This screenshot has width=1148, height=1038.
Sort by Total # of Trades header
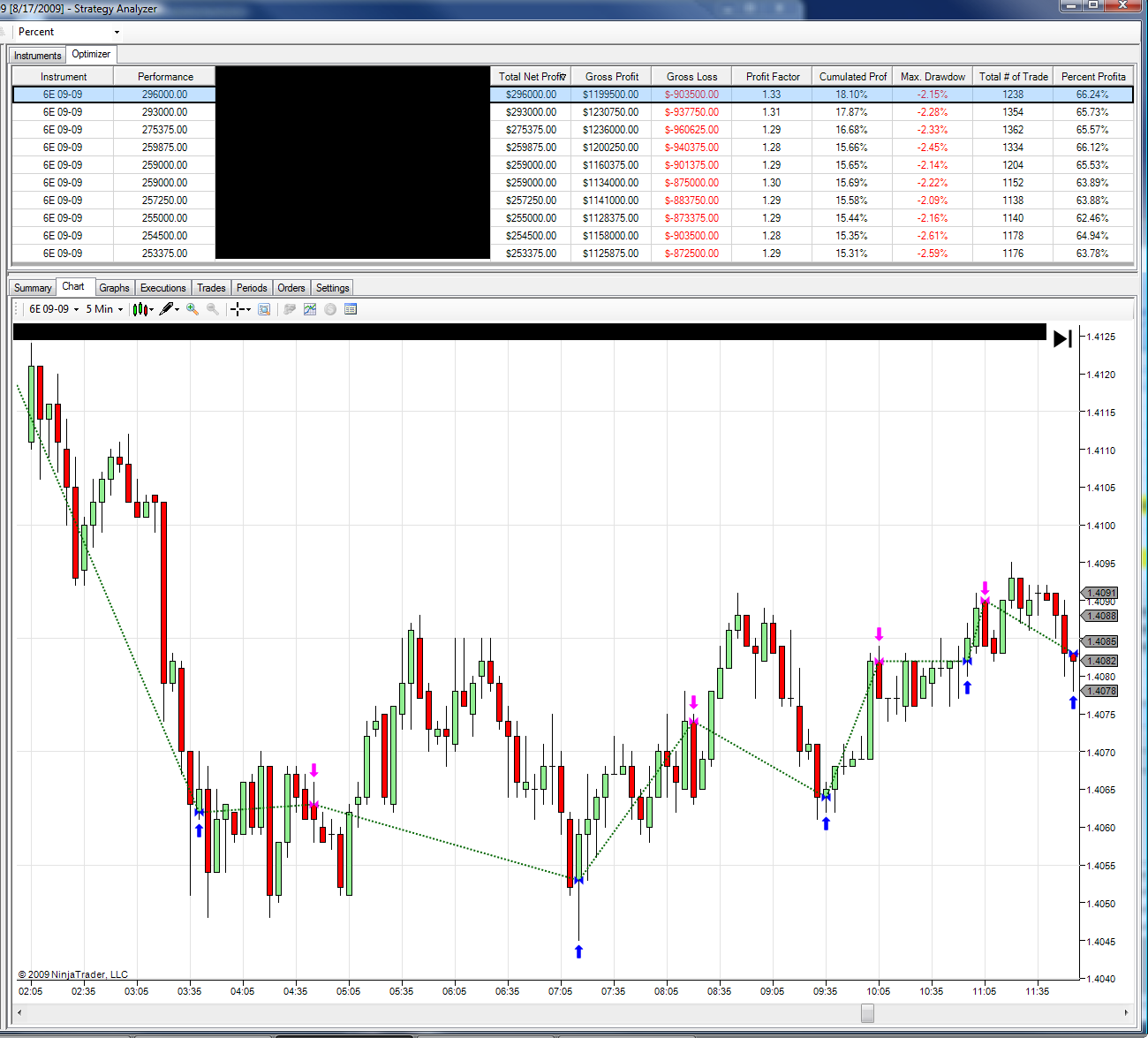click(1013, 77)
